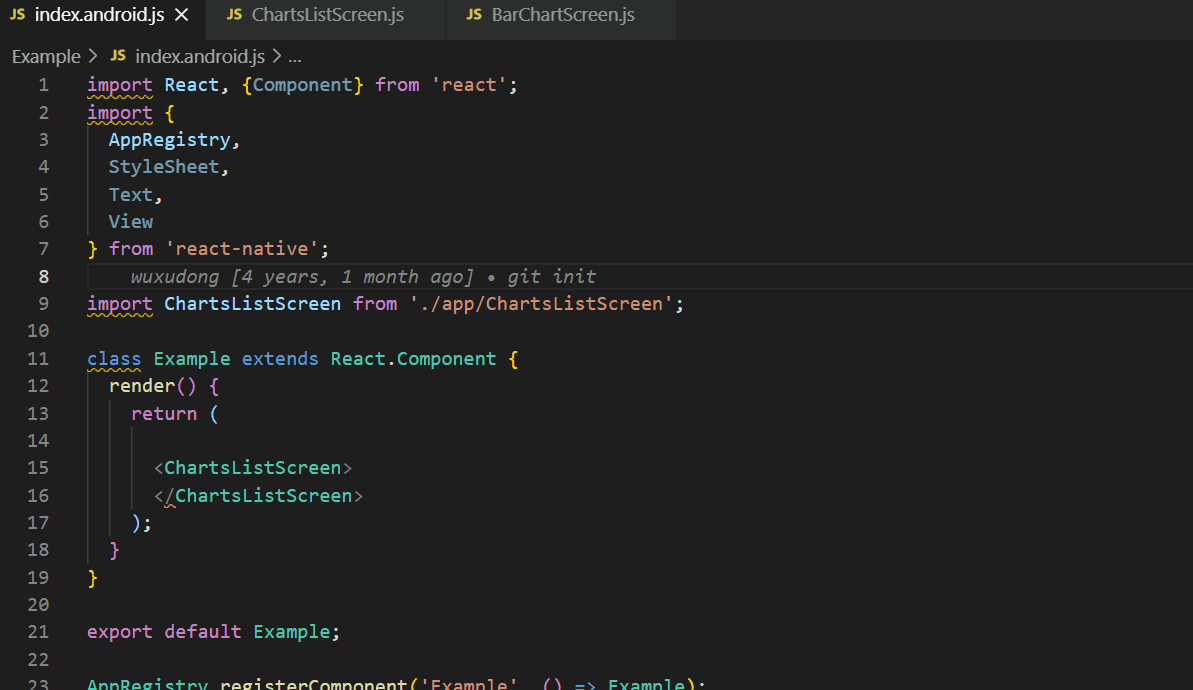This screenshot has height=690, width=1193.
Task: Click the git blame annotation on line 8
Action: coord(370,276)
